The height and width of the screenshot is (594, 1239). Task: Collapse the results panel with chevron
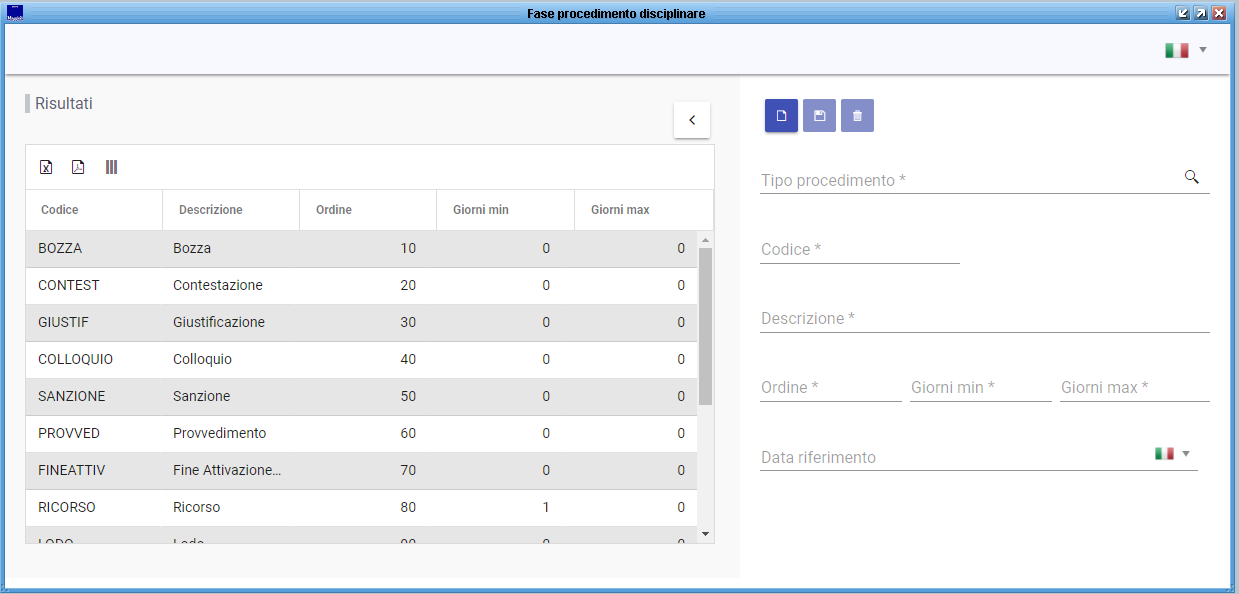[692, 120]
